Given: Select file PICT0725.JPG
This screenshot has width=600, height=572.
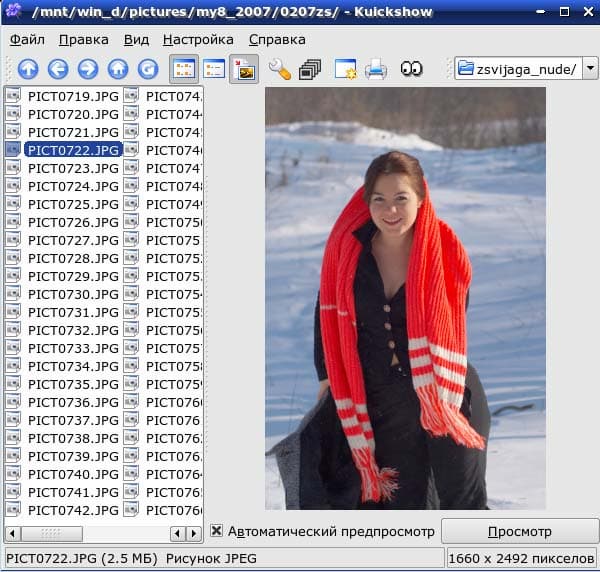Looking at the screenshot, I should point(73,204).
